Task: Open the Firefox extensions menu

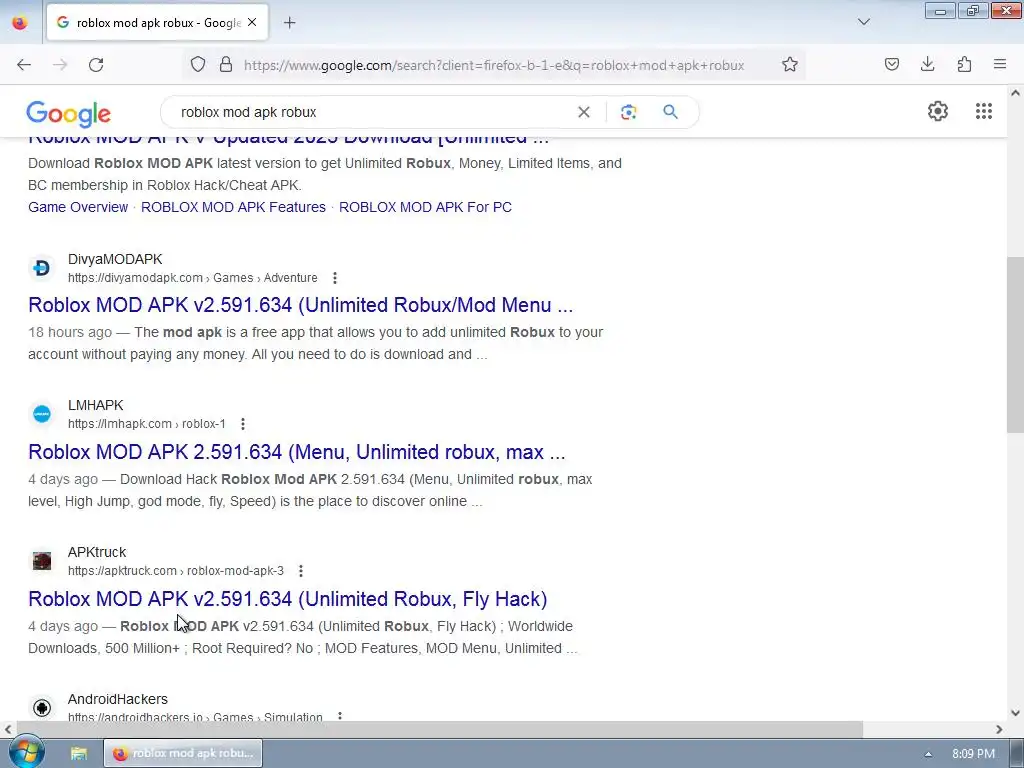Action: [x=964, y=65]
